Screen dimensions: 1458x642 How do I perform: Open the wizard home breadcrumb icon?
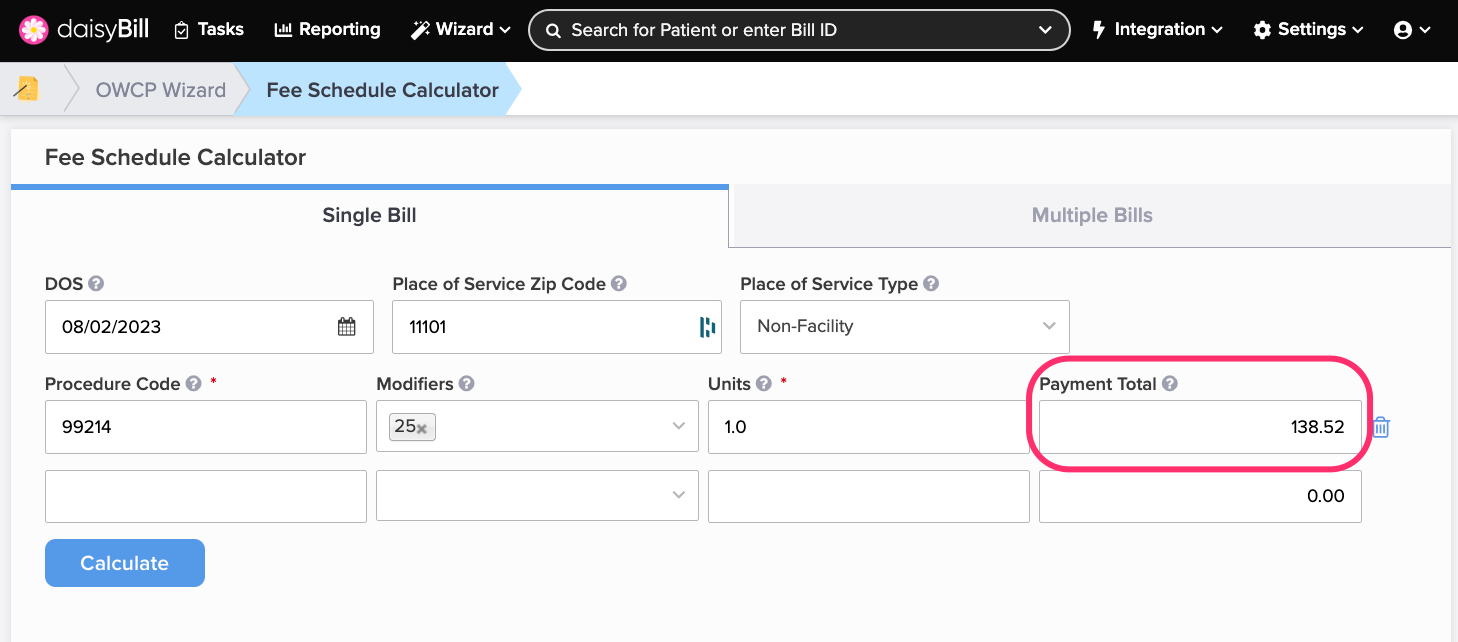pyautogui.click(x=27, y=89)
